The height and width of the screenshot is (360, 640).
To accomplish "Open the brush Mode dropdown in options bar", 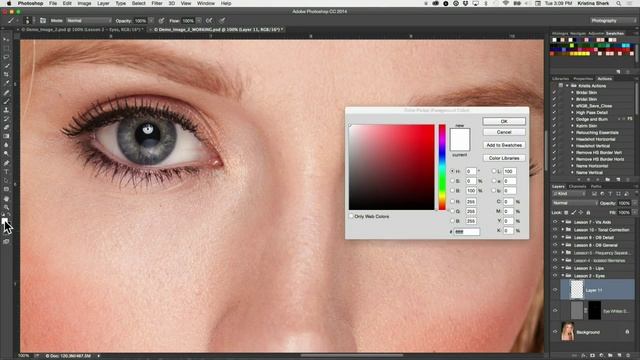I will (89, 20).
